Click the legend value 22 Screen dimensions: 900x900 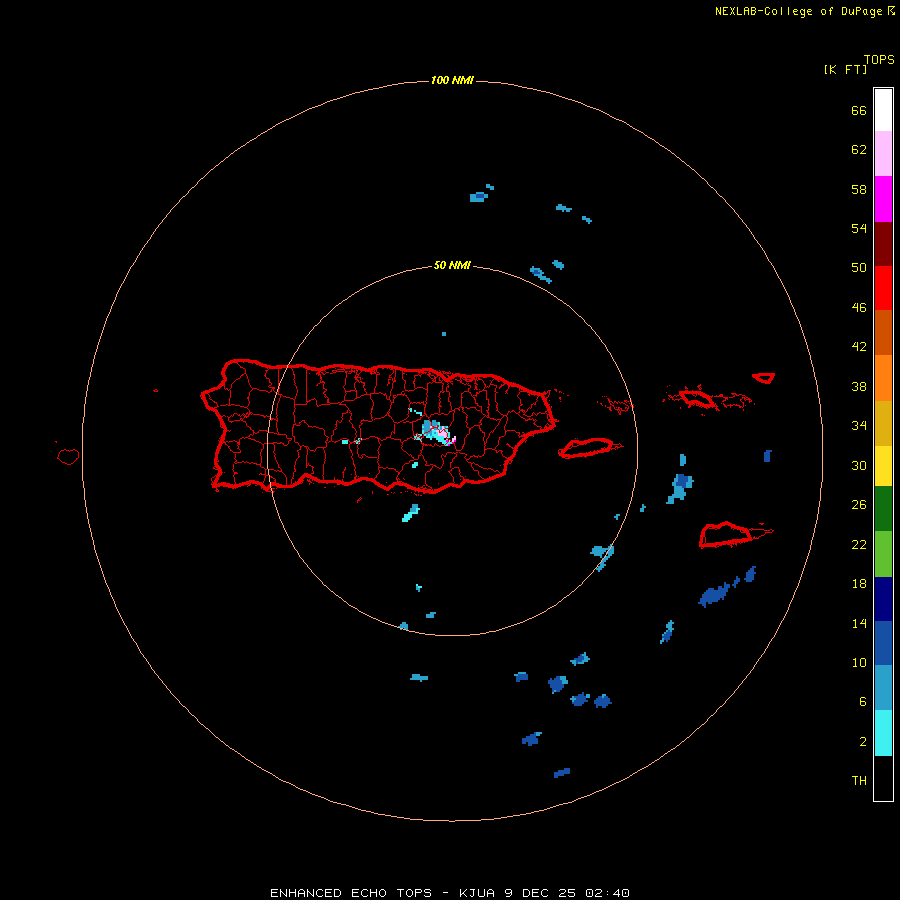pyautogui.click(x=859, y=545)
